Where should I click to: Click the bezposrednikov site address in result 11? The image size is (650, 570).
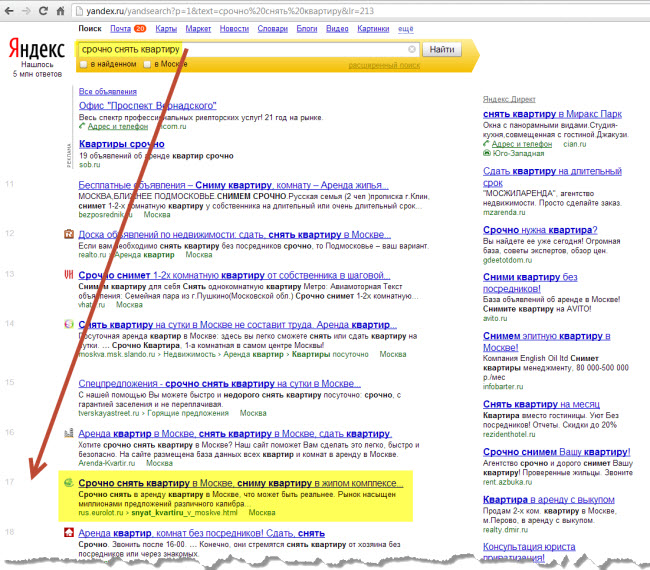tap(105, 215)
